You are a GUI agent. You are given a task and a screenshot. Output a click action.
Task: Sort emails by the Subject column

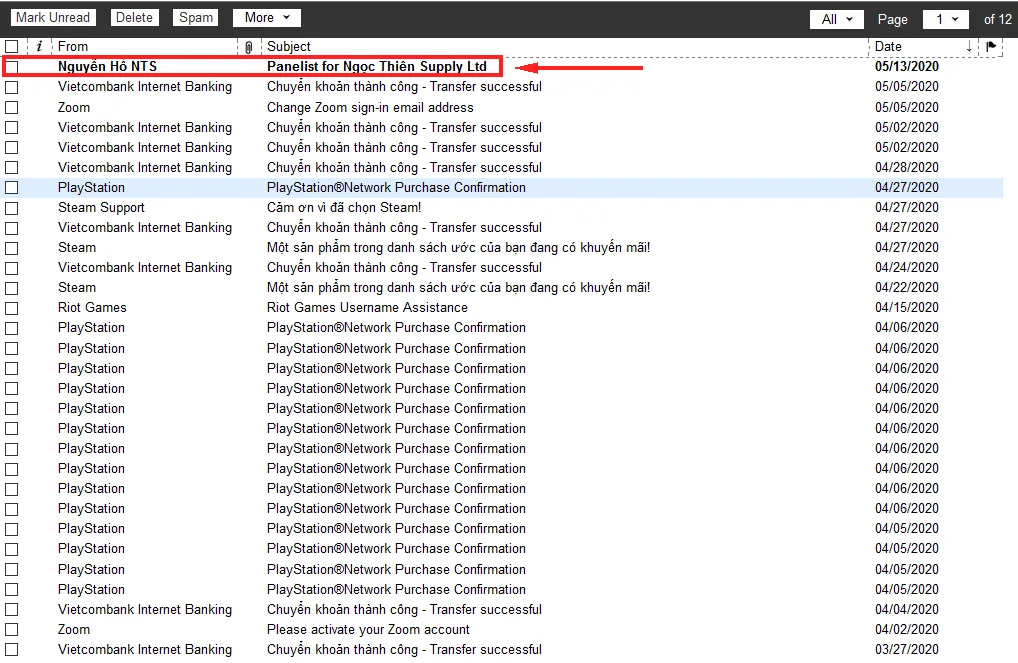289,46
